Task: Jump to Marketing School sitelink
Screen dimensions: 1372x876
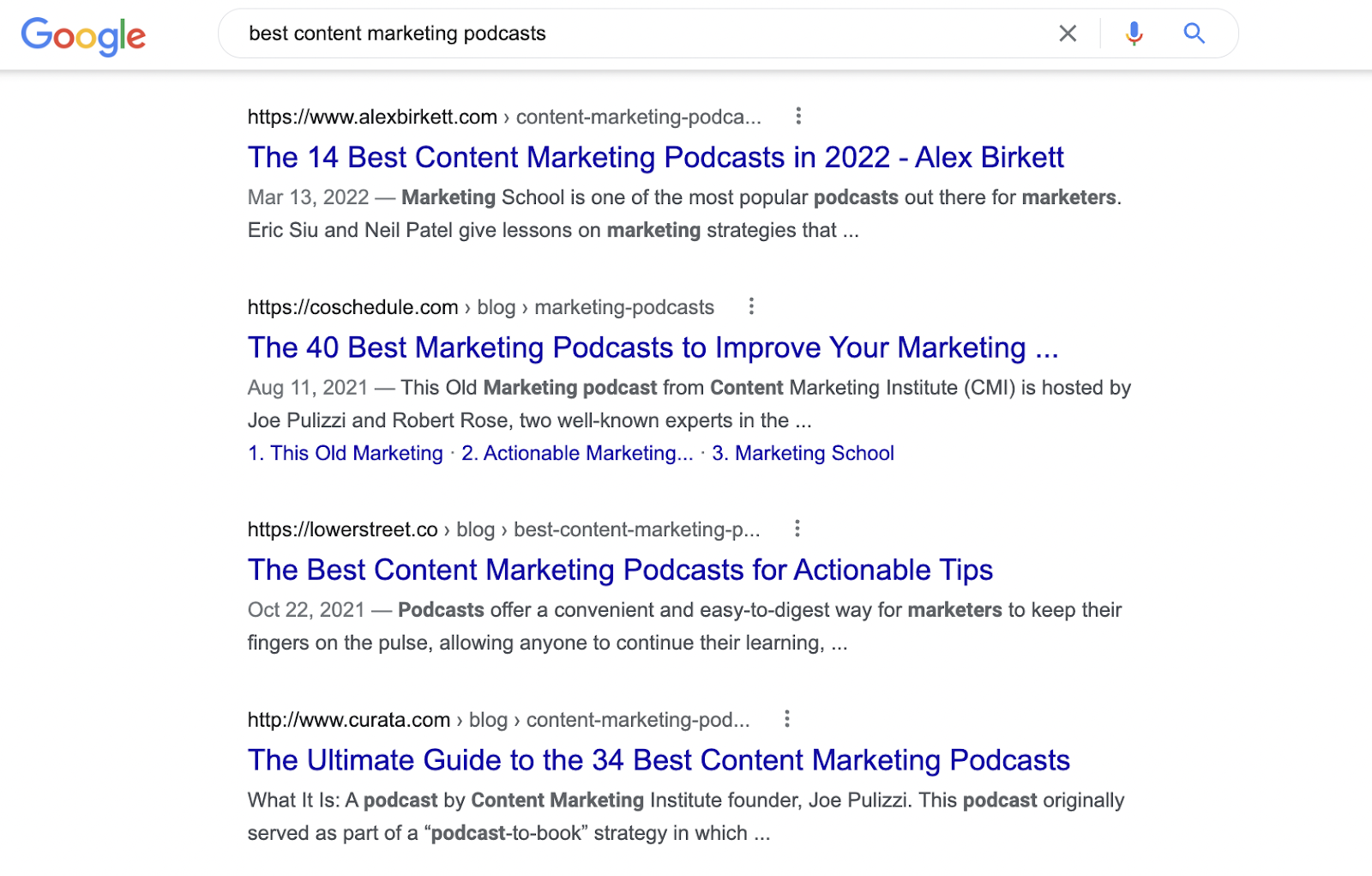Action: pyautogui.click(x=803, y=453)
